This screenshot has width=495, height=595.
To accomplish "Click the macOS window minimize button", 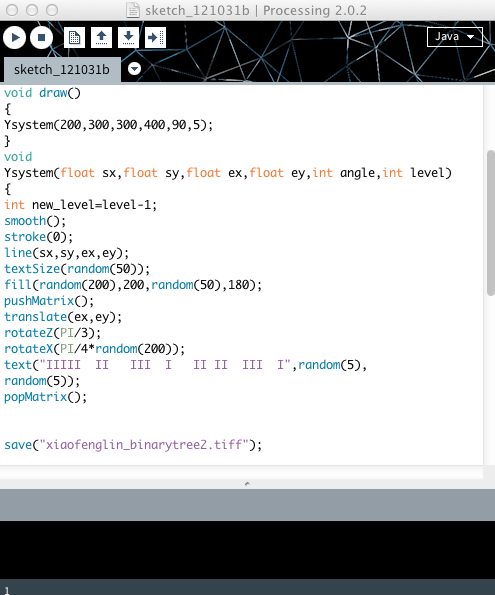I will [32, 10].
